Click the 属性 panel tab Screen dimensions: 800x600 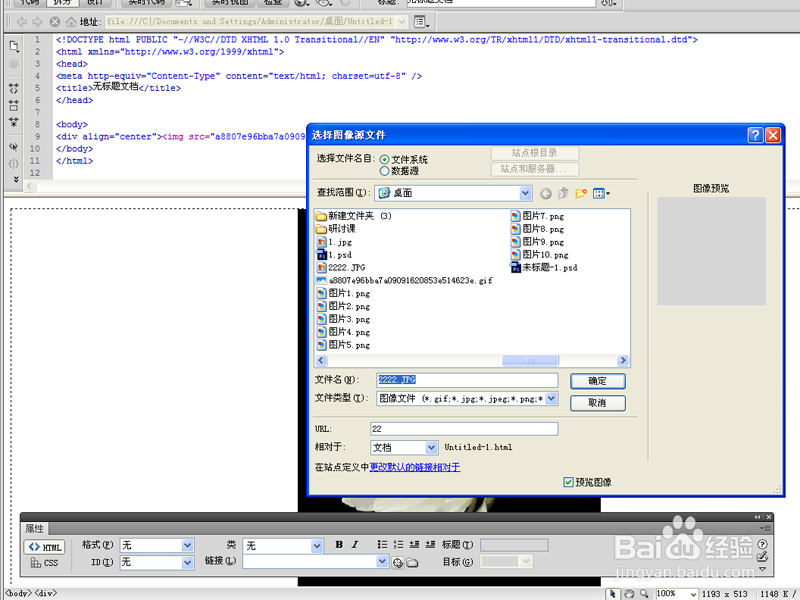(x=34, y=529)
